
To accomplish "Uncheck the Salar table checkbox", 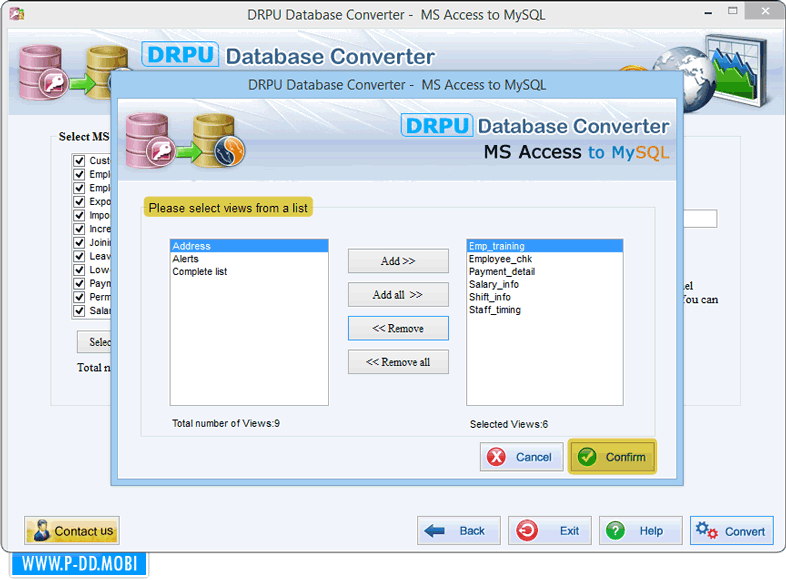I will (79, 310).
